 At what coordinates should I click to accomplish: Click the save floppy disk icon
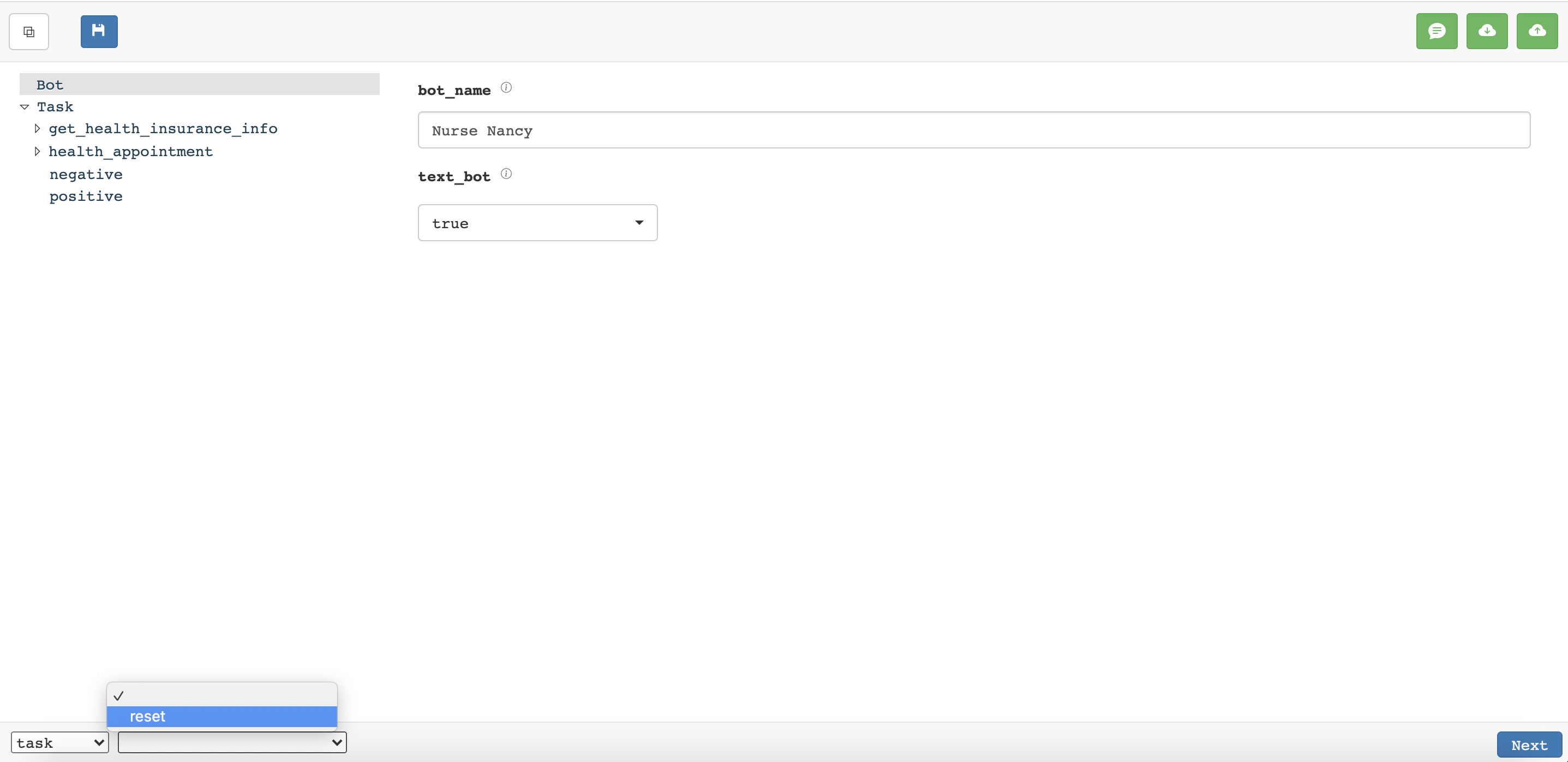click(x=99, y=31)
